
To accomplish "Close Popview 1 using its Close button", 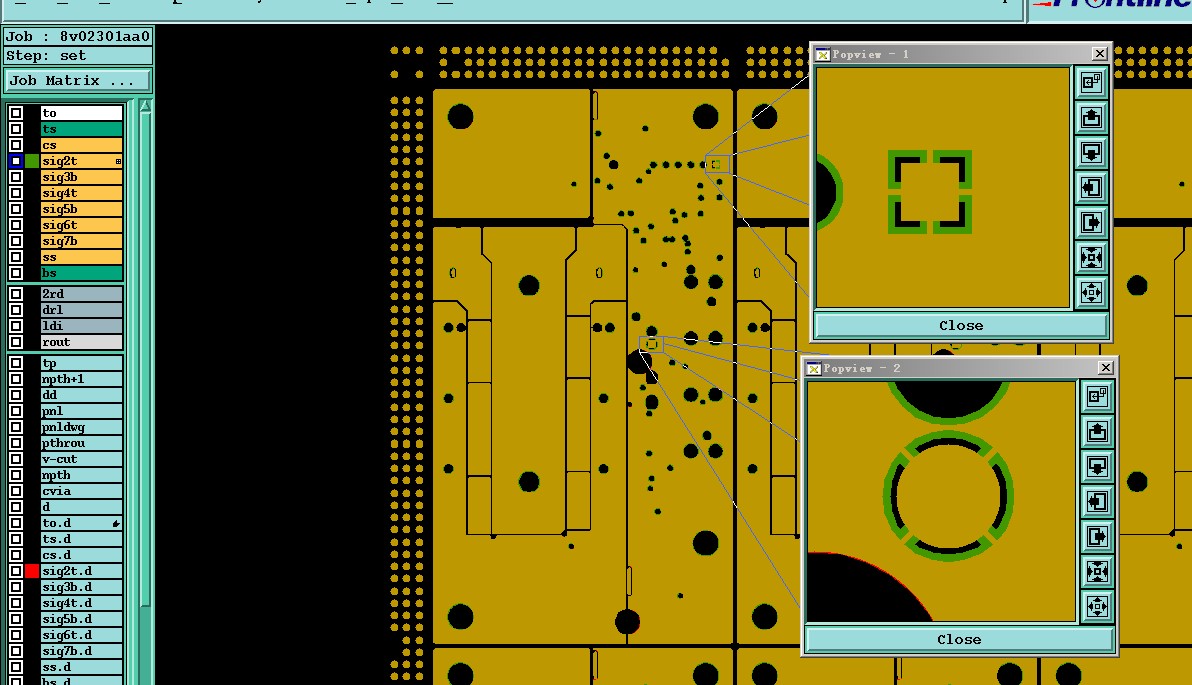I will tap(961, 325).
